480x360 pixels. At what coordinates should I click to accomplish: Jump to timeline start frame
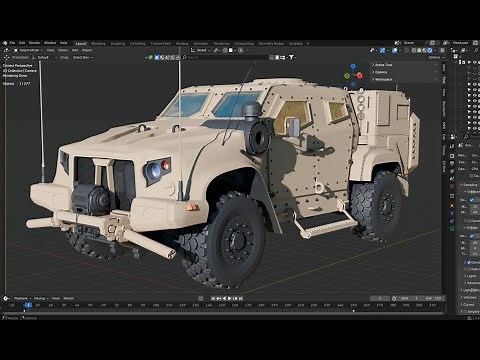(213, 298)
